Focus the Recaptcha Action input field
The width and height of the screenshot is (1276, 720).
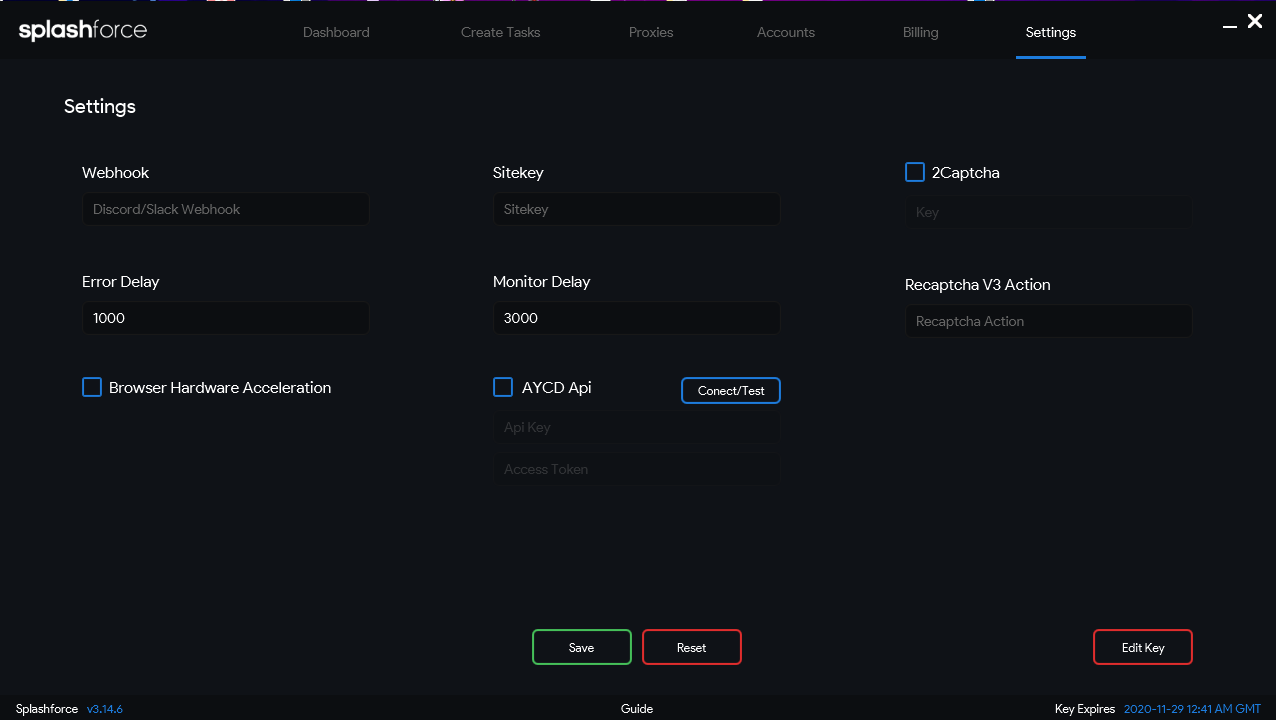[1048, 321]
